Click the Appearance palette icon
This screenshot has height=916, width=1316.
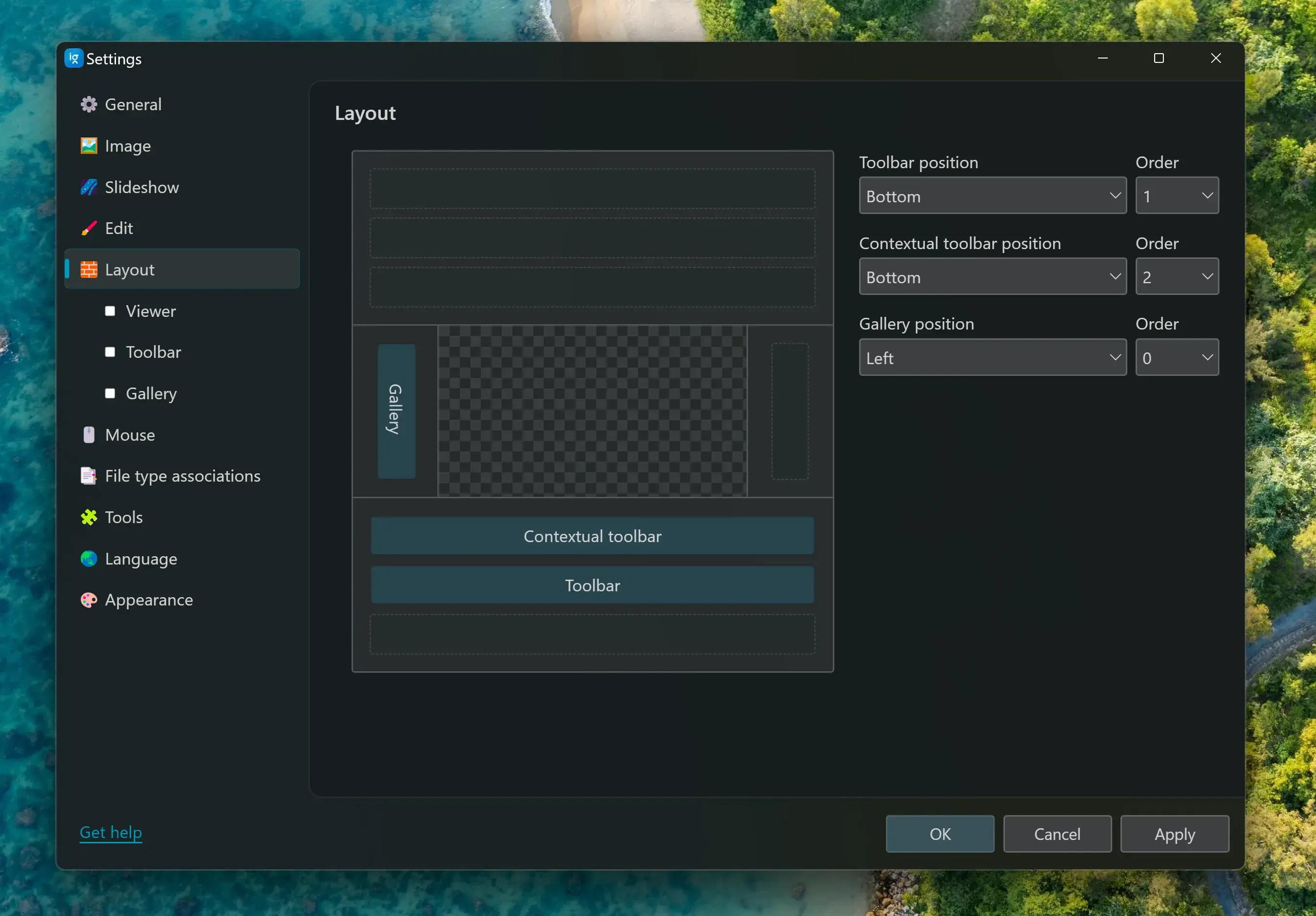point(89,600)
